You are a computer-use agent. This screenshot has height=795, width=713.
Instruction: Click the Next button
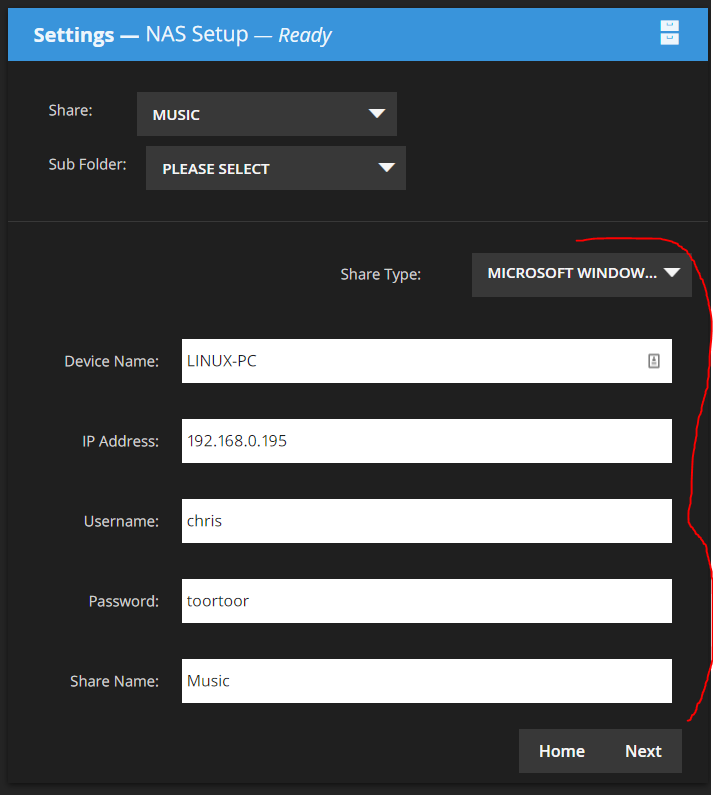pyautogui.click(x=643, y=751)
